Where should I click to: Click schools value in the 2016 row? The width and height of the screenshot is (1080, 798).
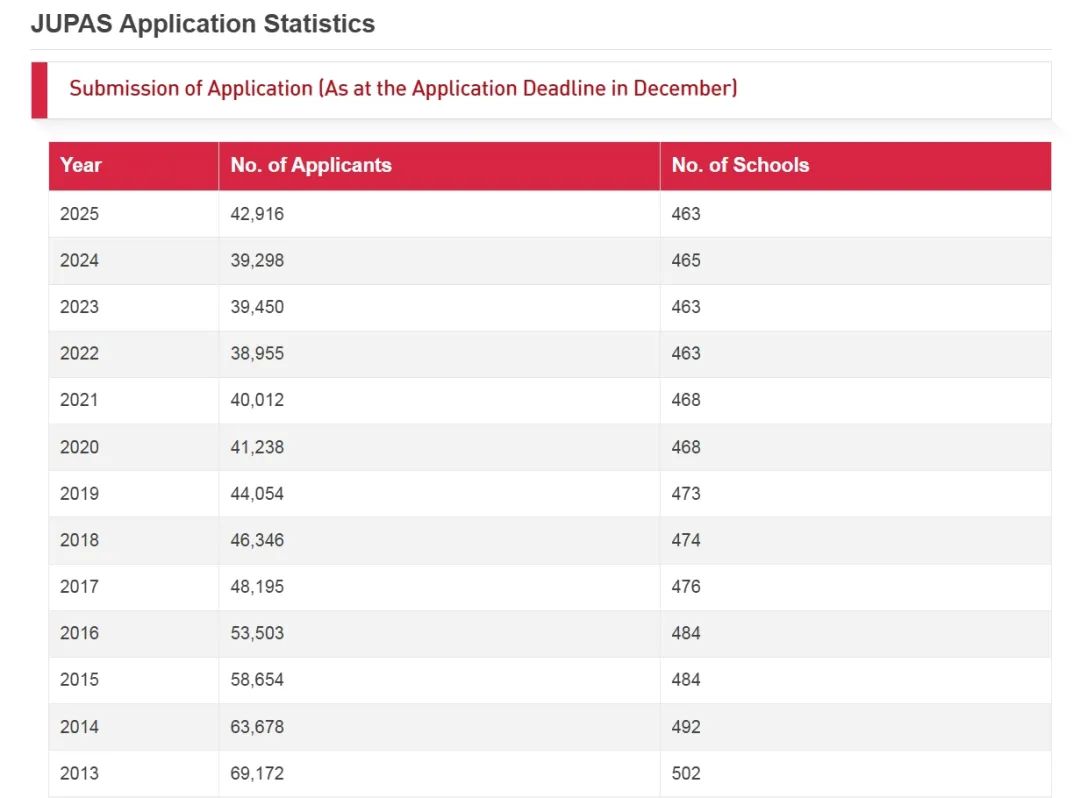tap(686, 633)
